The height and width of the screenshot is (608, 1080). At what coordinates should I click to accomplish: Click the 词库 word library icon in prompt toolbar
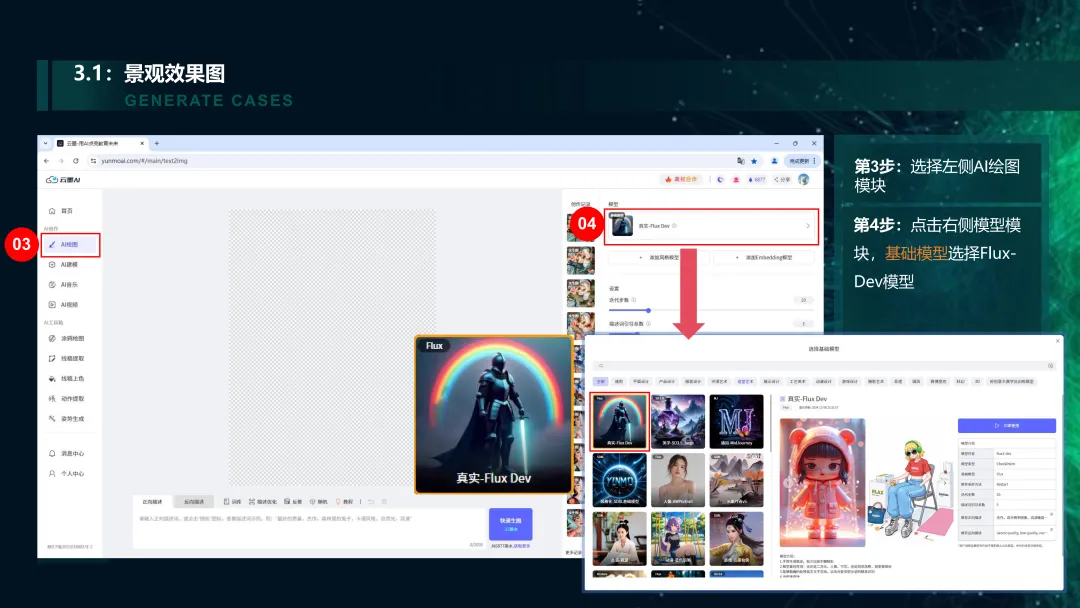tap(227, 501)
